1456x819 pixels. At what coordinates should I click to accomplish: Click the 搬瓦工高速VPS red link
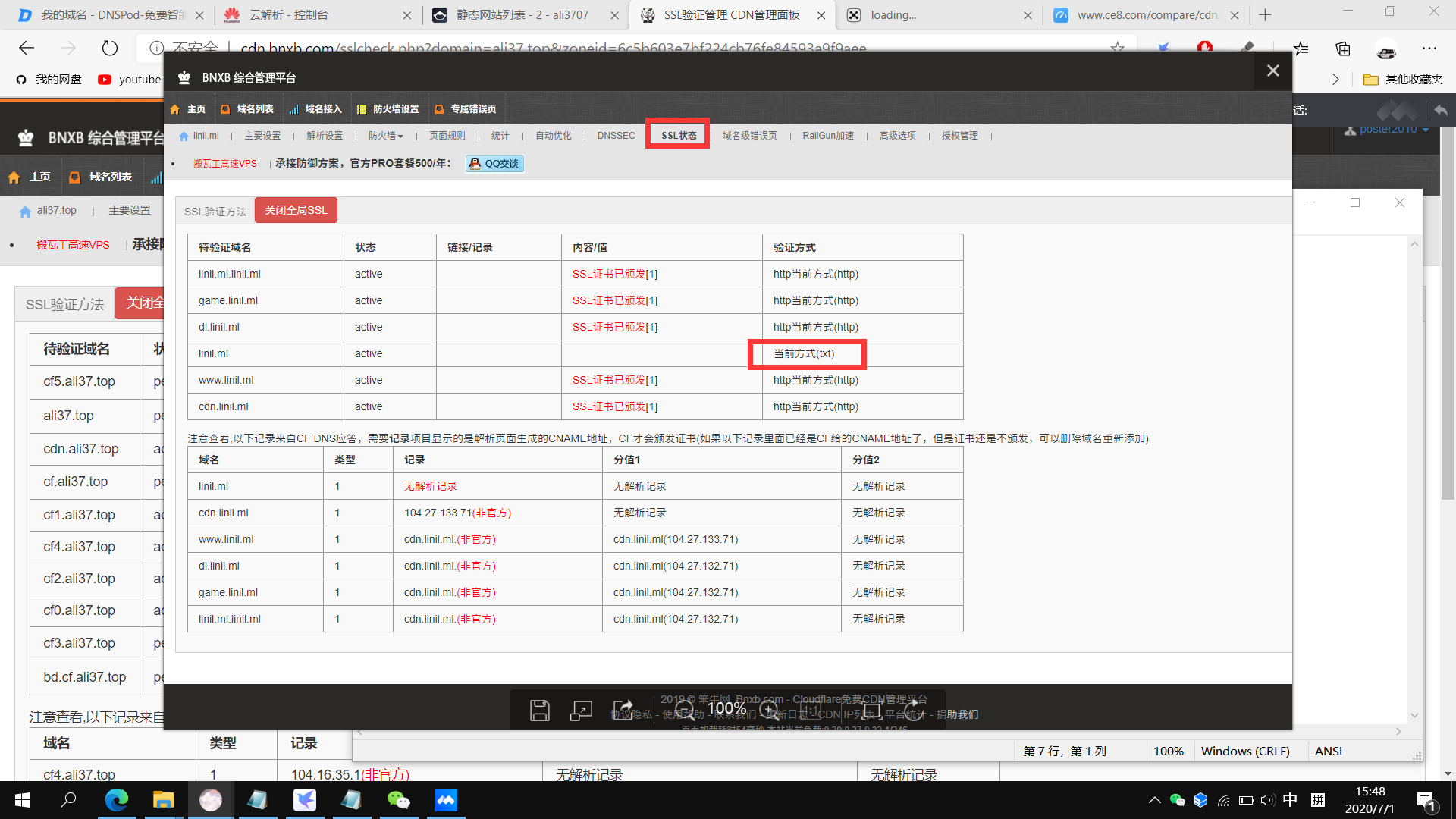tap(224, 164)
